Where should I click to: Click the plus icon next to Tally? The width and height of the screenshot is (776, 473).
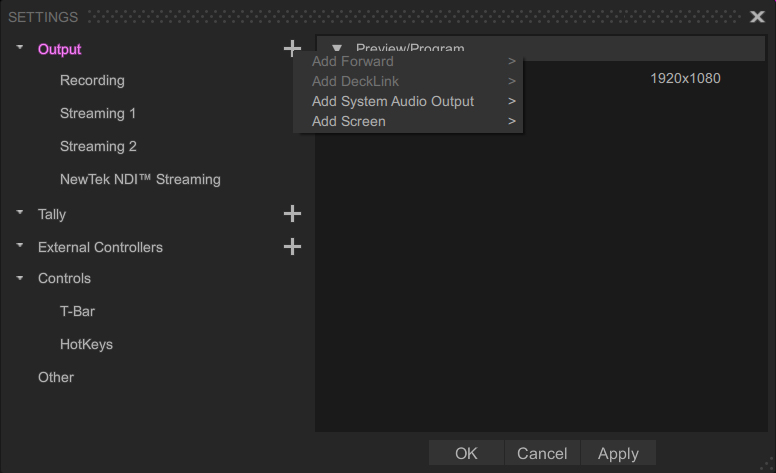(x=292, y=214)
